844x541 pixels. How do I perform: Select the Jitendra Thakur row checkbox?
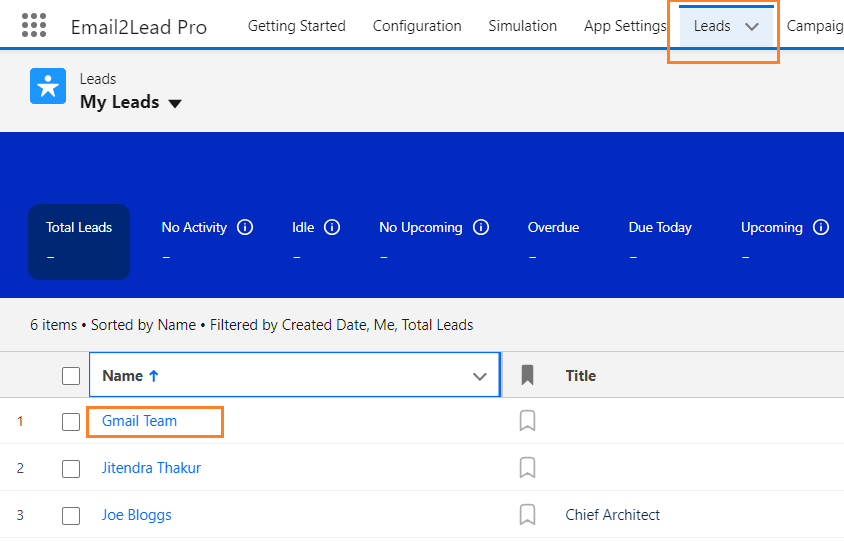[71, 469]
